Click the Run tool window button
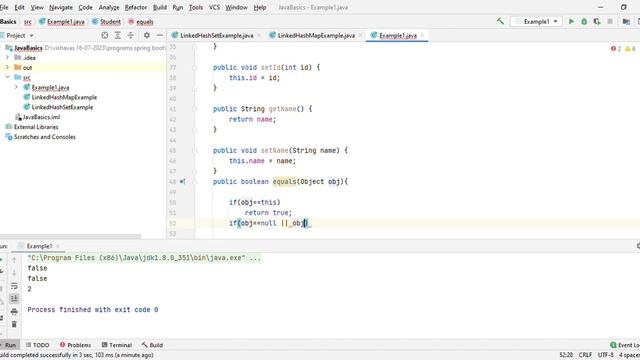The image size is (640, 360). point(9,345)
